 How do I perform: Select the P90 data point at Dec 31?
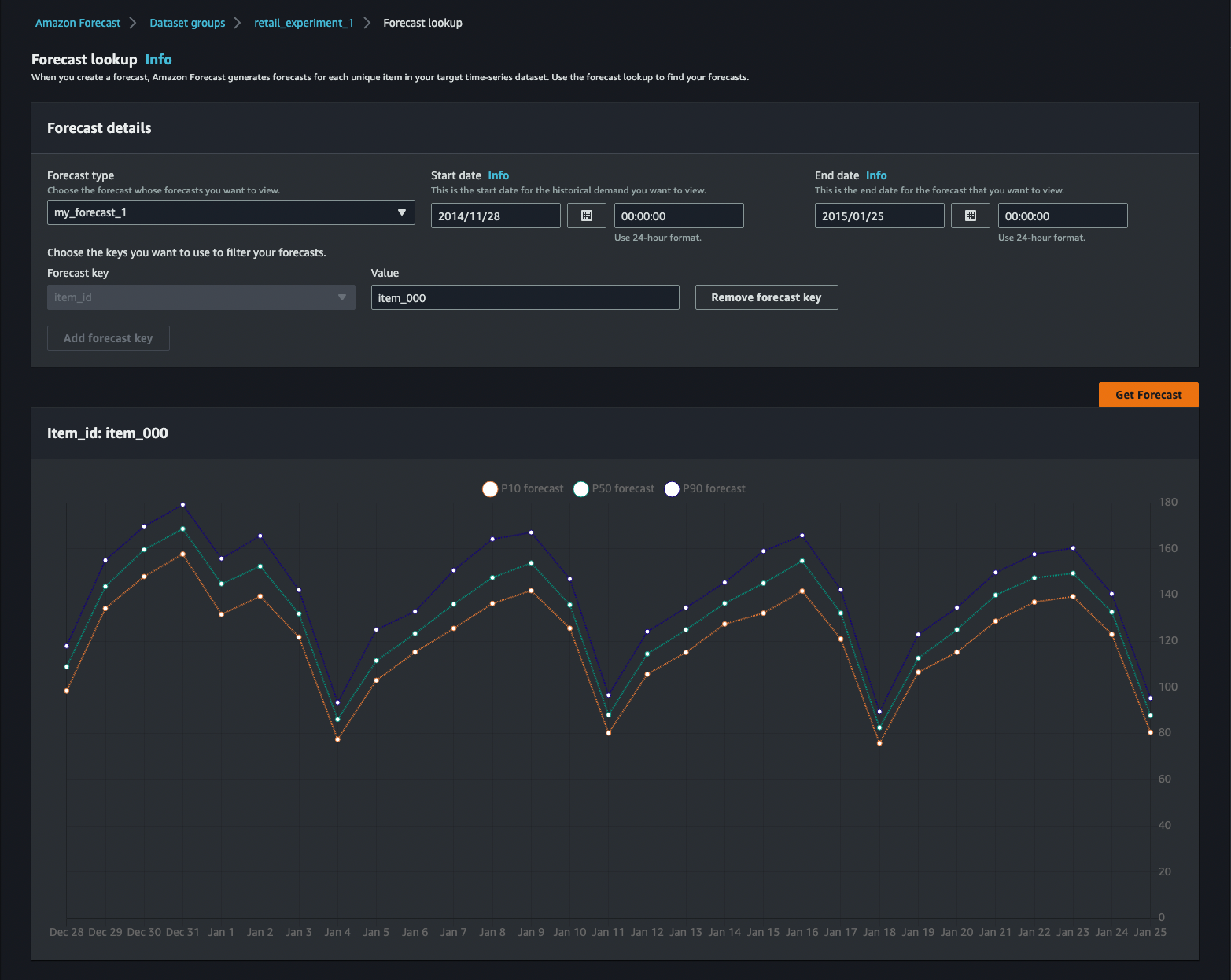click(x=182, y=504)
